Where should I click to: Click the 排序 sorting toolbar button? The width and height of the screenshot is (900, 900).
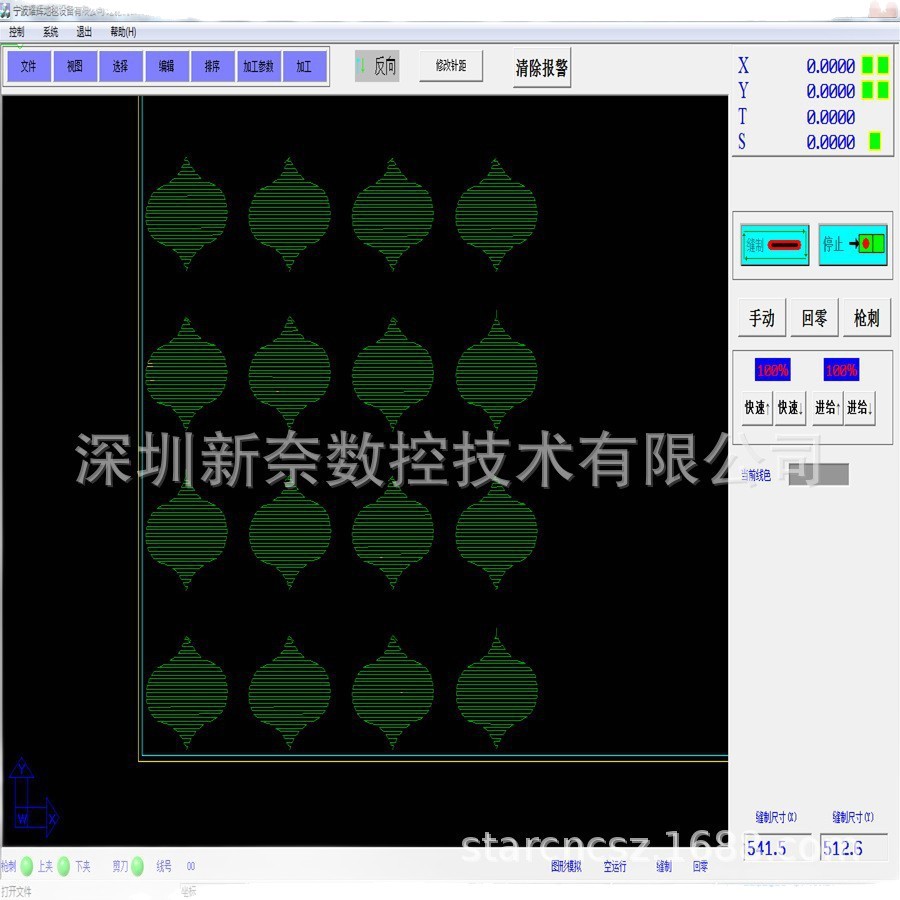point(212,65)
